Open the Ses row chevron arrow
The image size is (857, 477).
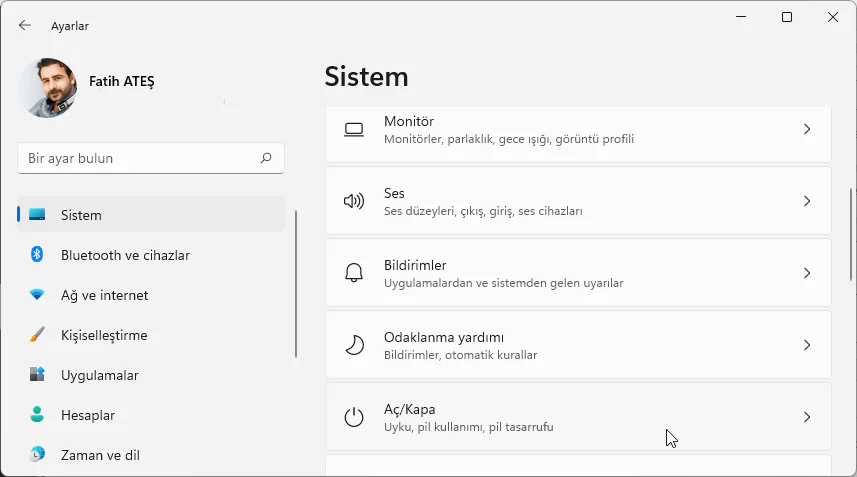807,201
